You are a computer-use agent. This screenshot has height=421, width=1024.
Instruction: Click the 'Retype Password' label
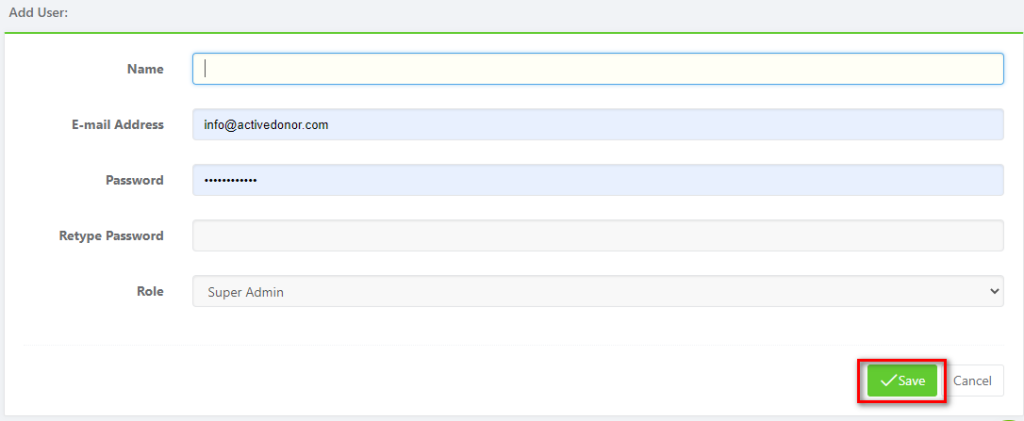[111, 236]
